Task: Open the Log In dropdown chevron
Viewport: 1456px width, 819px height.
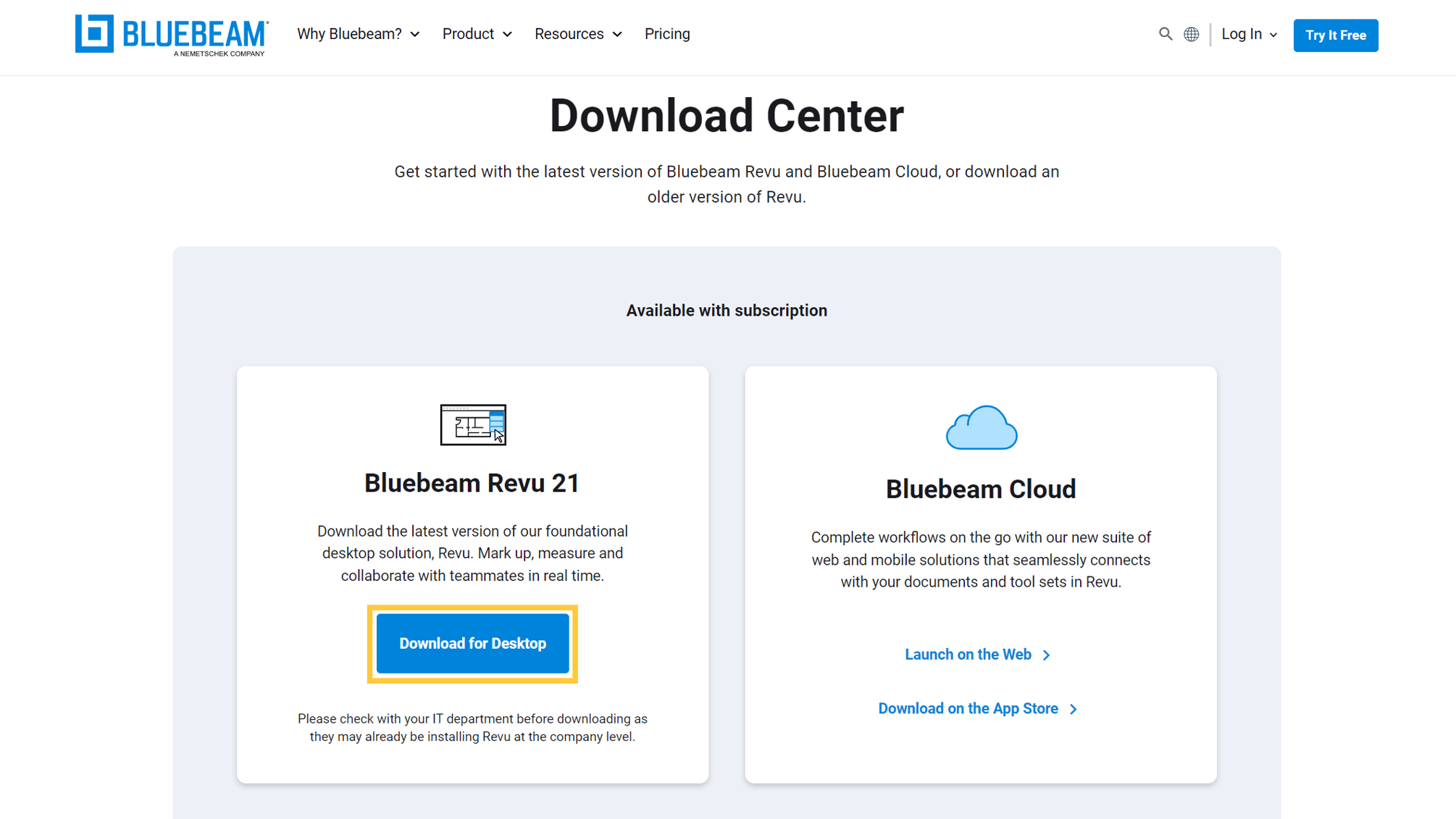Action: 1273,34
